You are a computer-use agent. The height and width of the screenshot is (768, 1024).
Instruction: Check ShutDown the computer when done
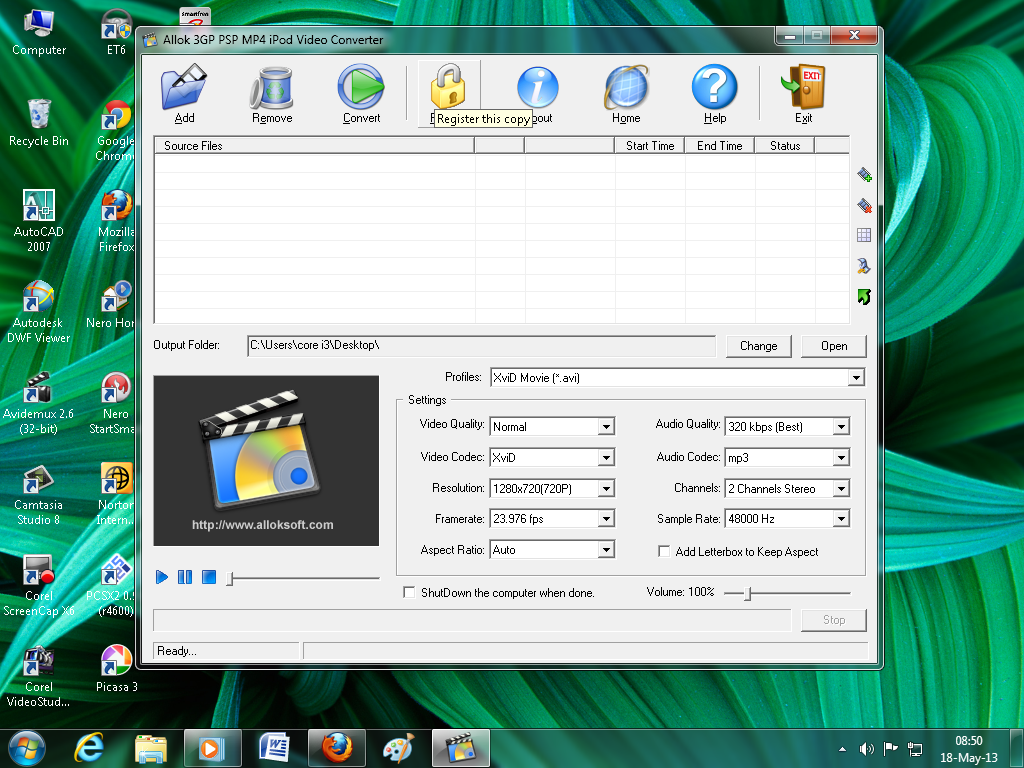point(409,592)
